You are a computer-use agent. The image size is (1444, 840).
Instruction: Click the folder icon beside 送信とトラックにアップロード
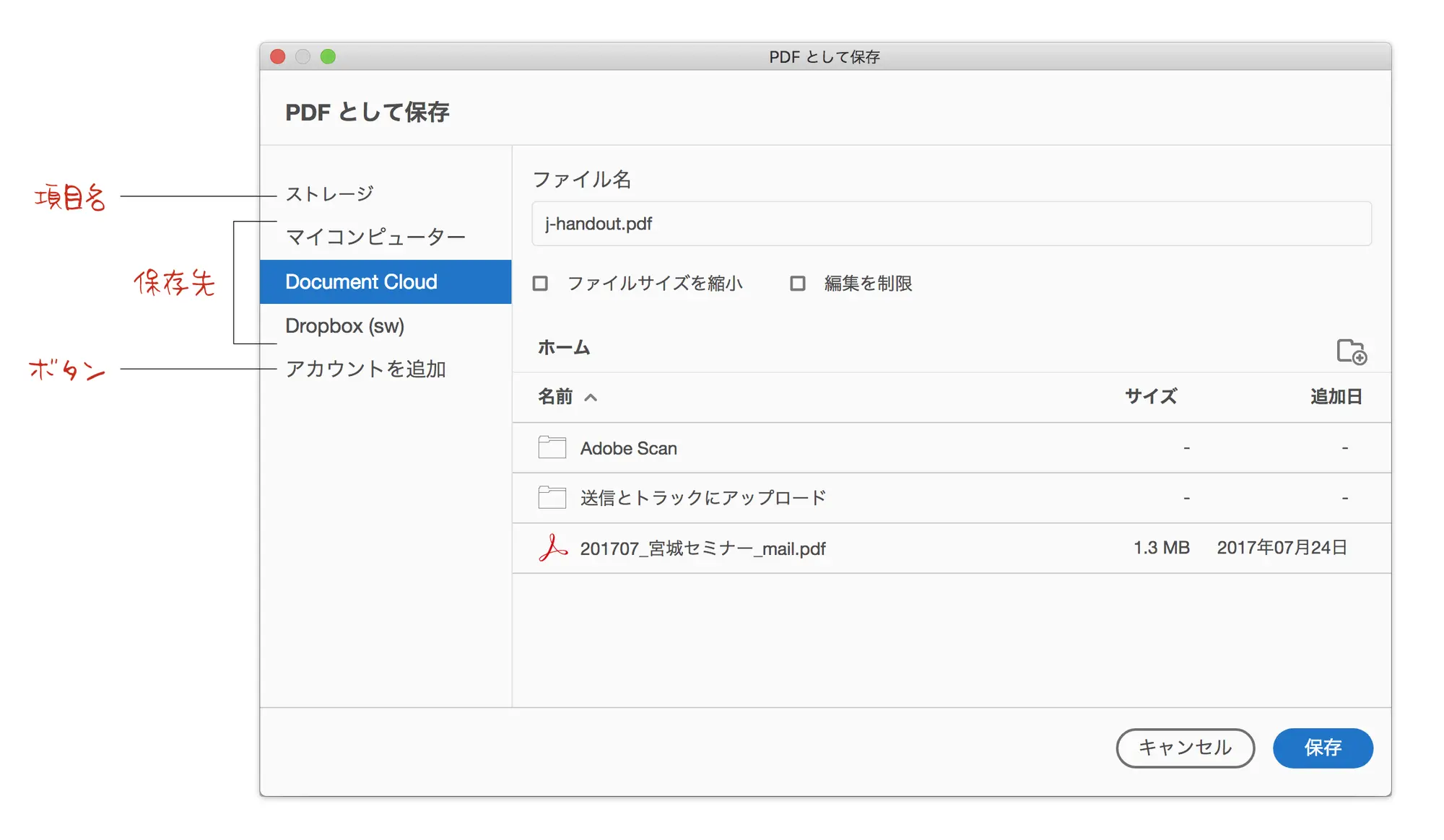tap(551, 497)
